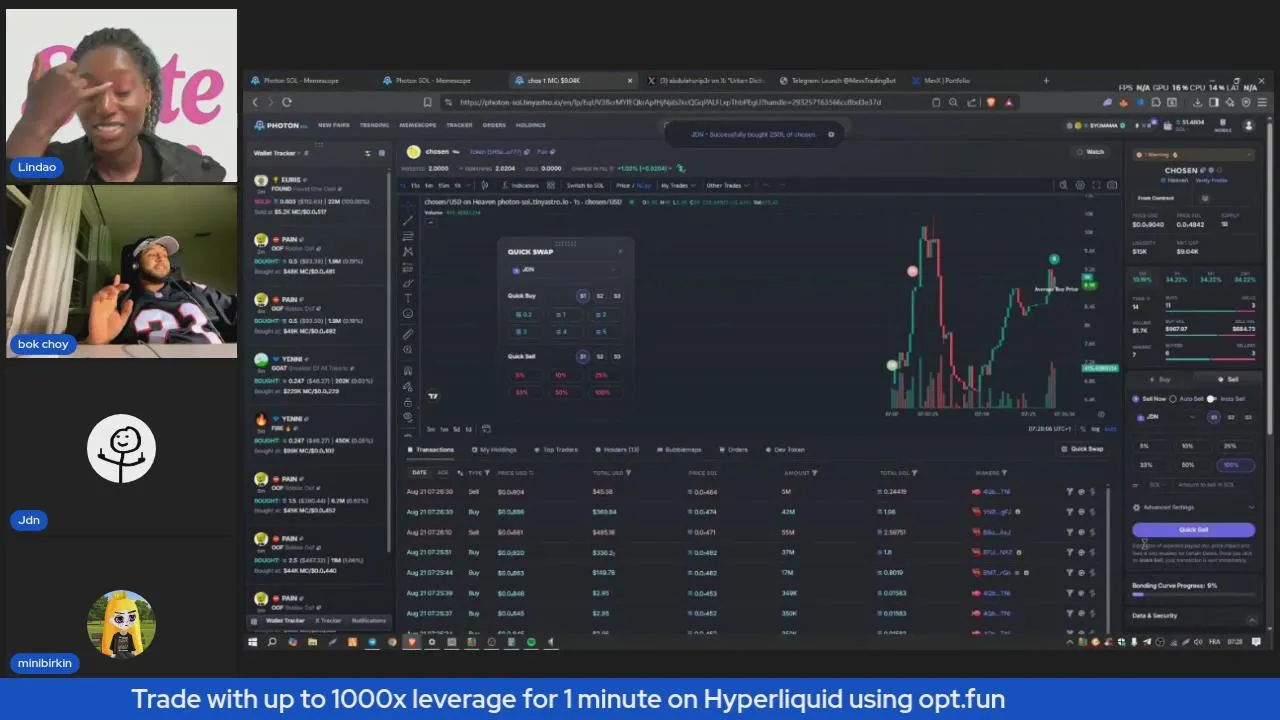Open the Holders (13) tab
Viewport: 1280px width, 720px height.
pyautogui.click(x=617, y=450)
